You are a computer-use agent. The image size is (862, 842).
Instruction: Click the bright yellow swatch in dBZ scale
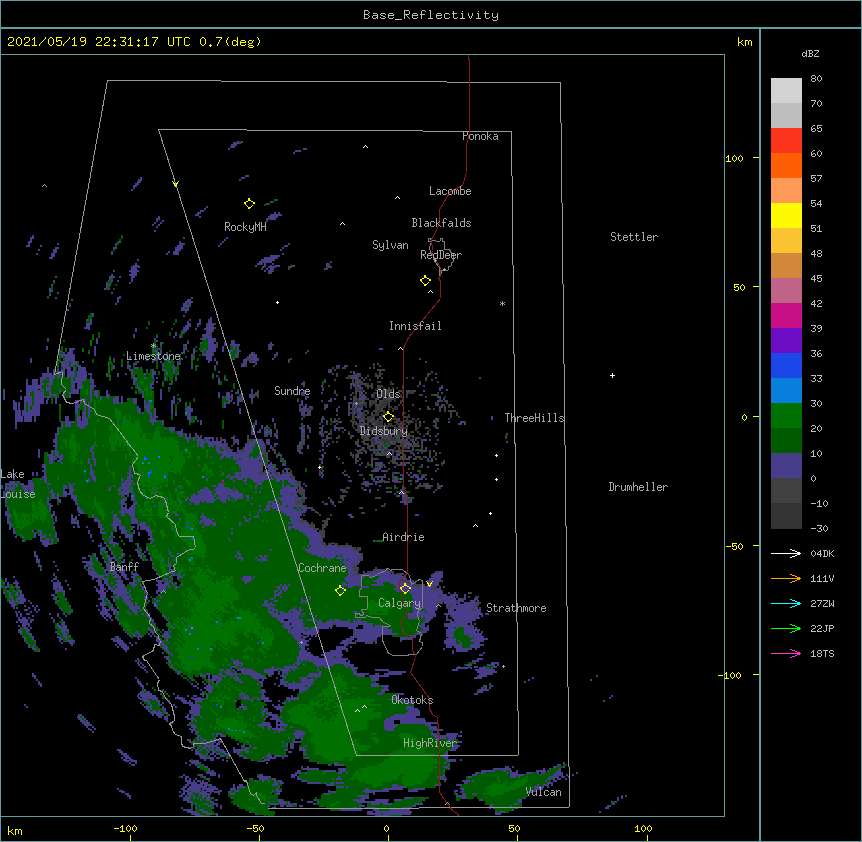(786, 215)
